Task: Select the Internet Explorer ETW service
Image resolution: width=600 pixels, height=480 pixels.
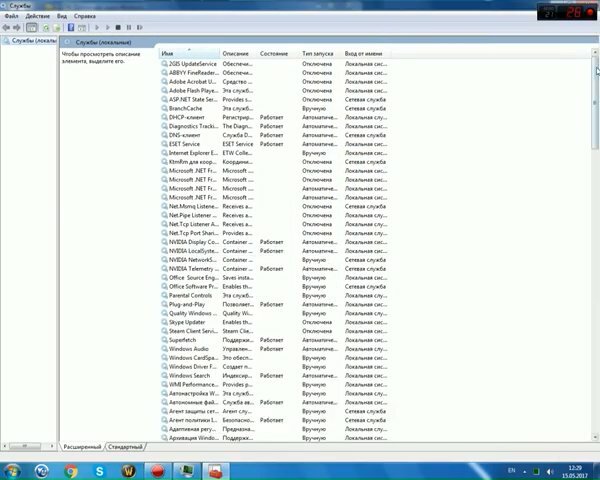Action: pyautogui.click(x=274, y=153)
